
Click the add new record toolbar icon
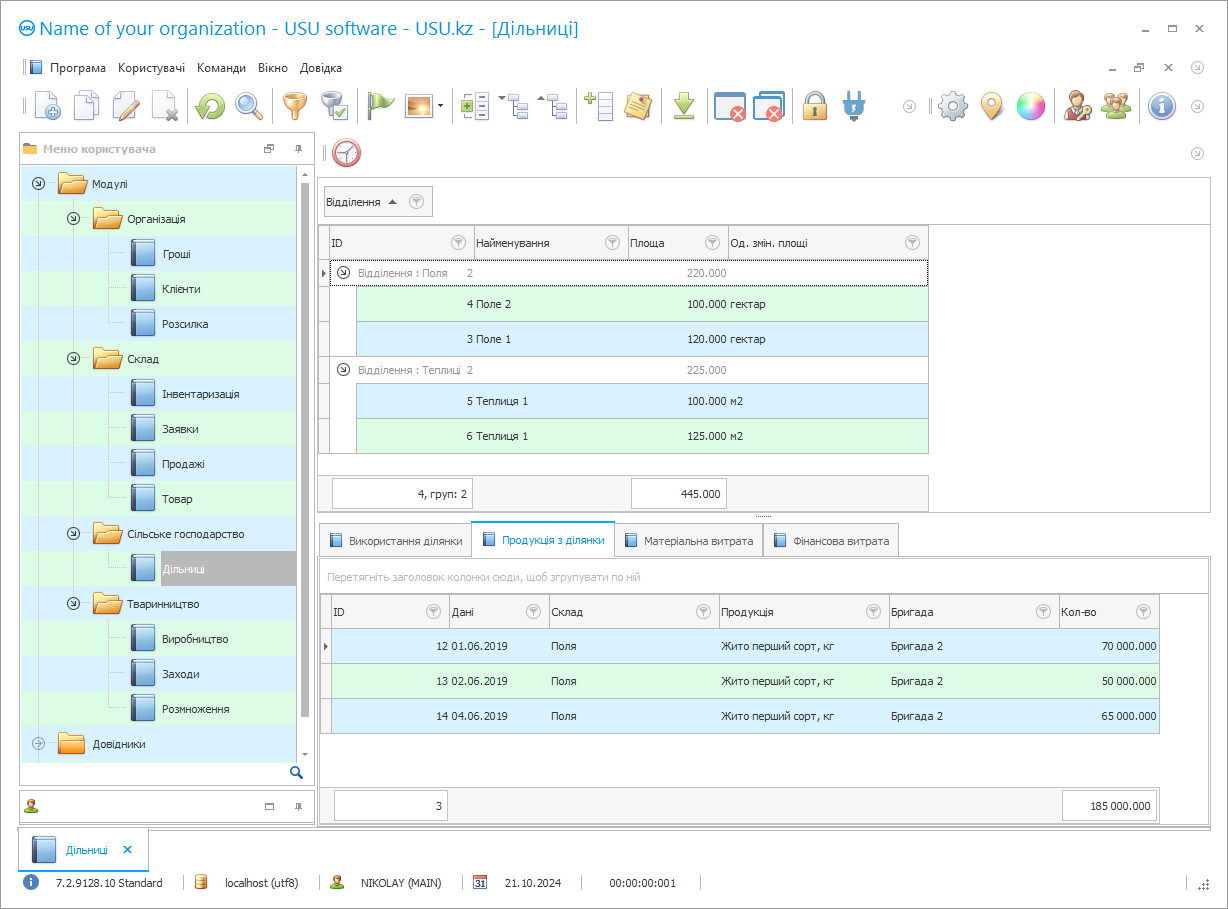coord(47,106)
